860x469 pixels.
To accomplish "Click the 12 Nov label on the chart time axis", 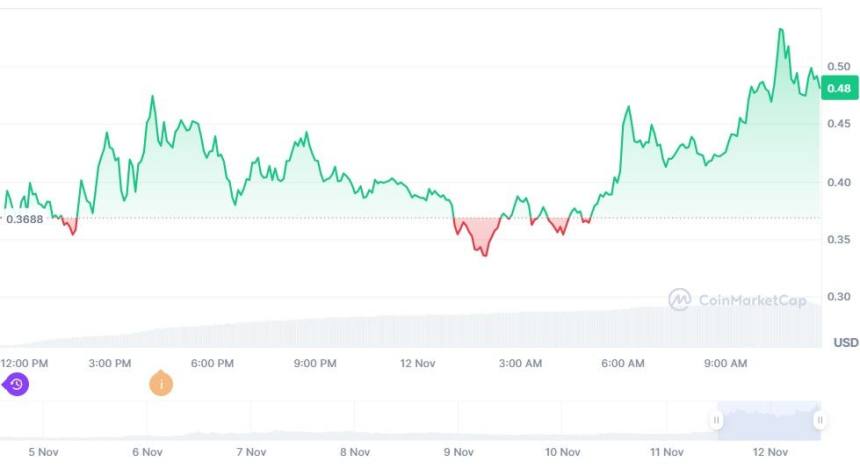I will (x=418, y=363).
